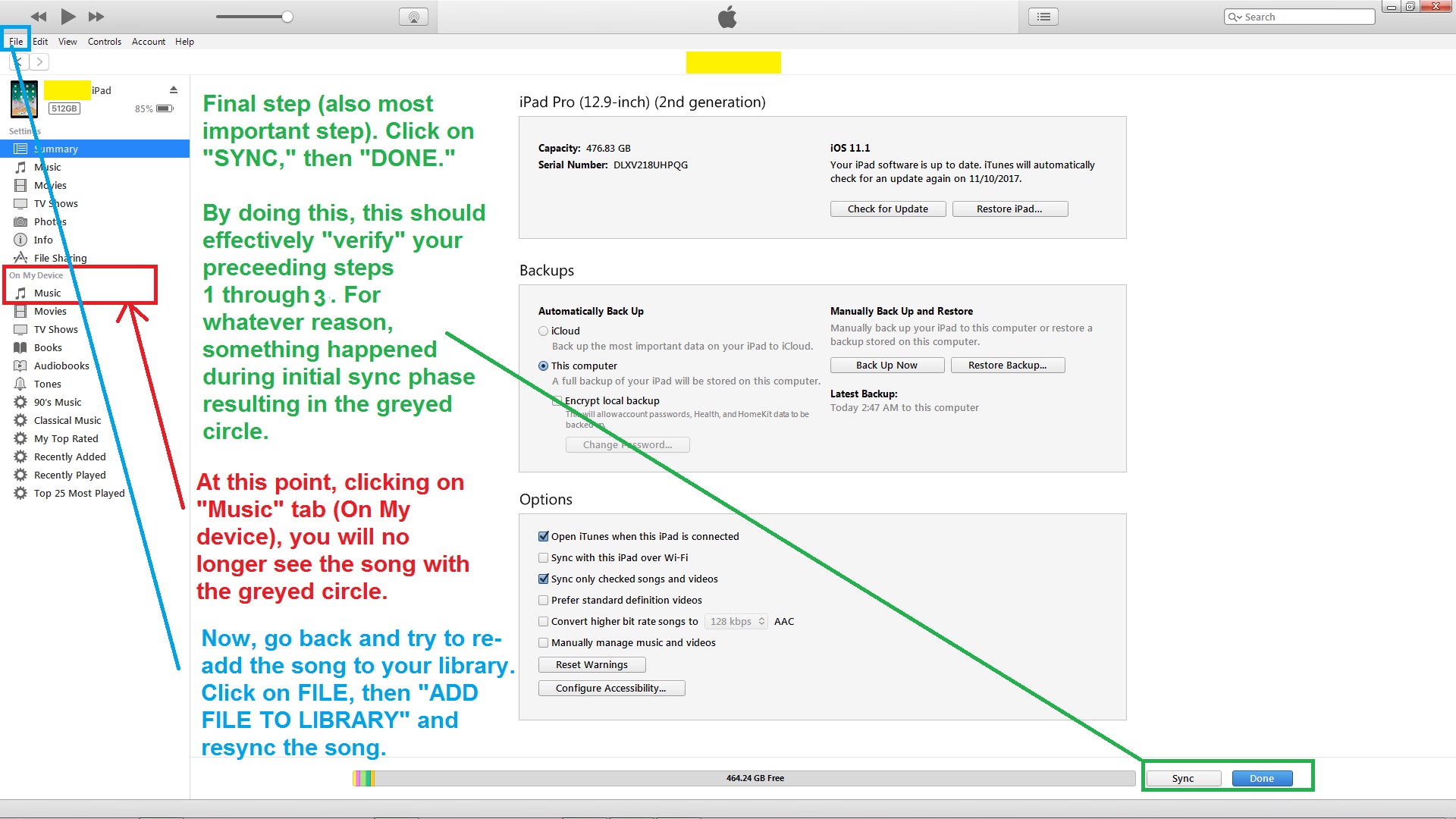Screen dimensions: 1456x819
Task: Open Tones on the device
Action: tap(47, 384)
